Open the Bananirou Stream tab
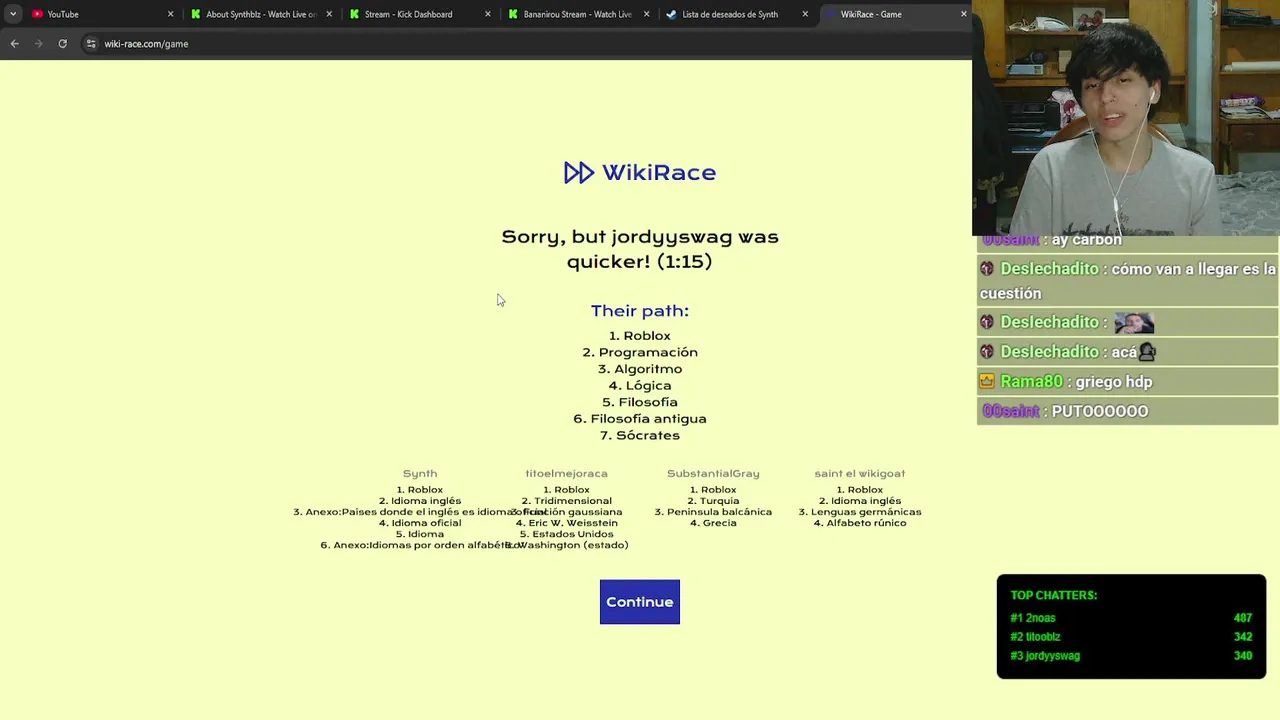The height and width of the screenshot is (720, 1280). pos(578,14)
